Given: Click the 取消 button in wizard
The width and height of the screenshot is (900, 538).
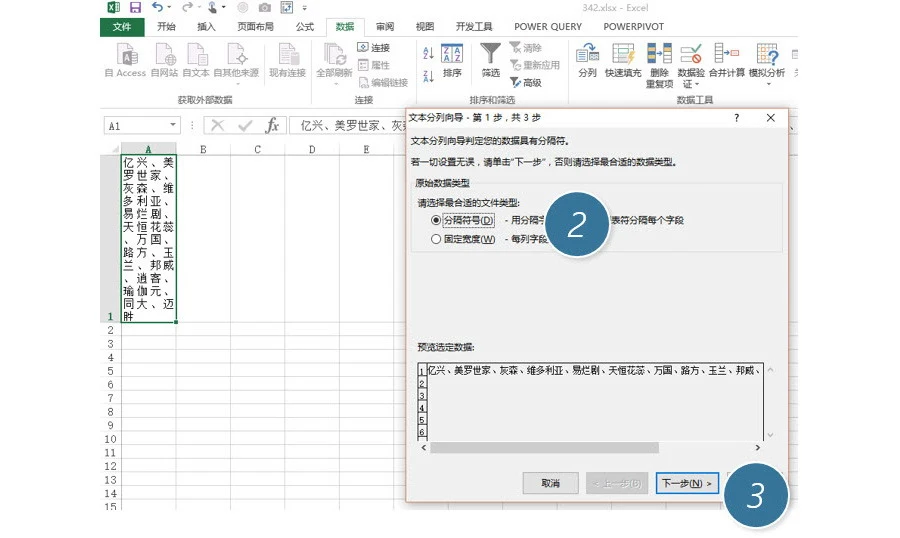Looking at the screenshot, I should [550, 483].
